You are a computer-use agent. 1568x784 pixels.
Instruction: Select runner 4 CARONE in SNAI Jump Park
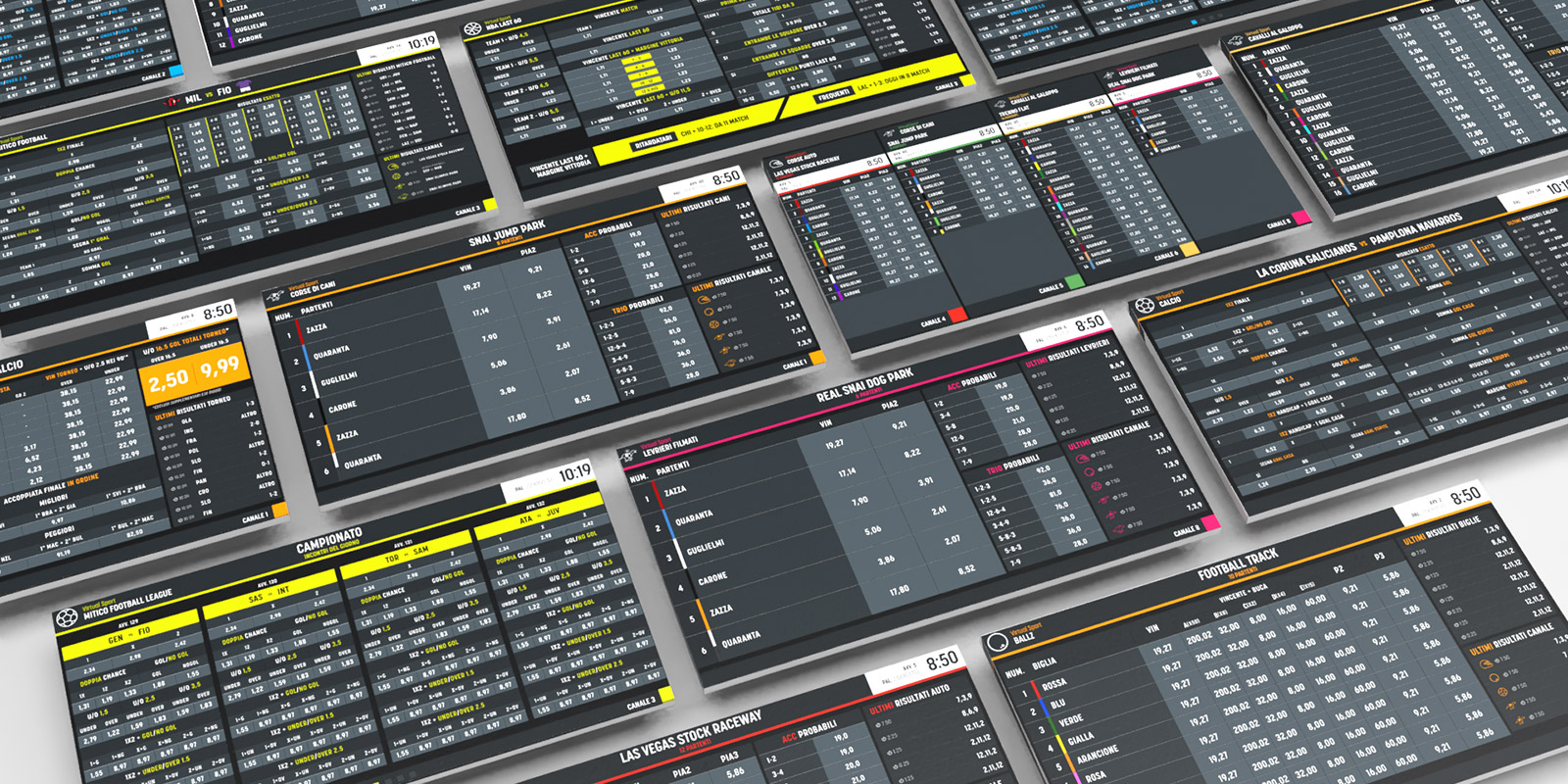(x=342, y=406)
